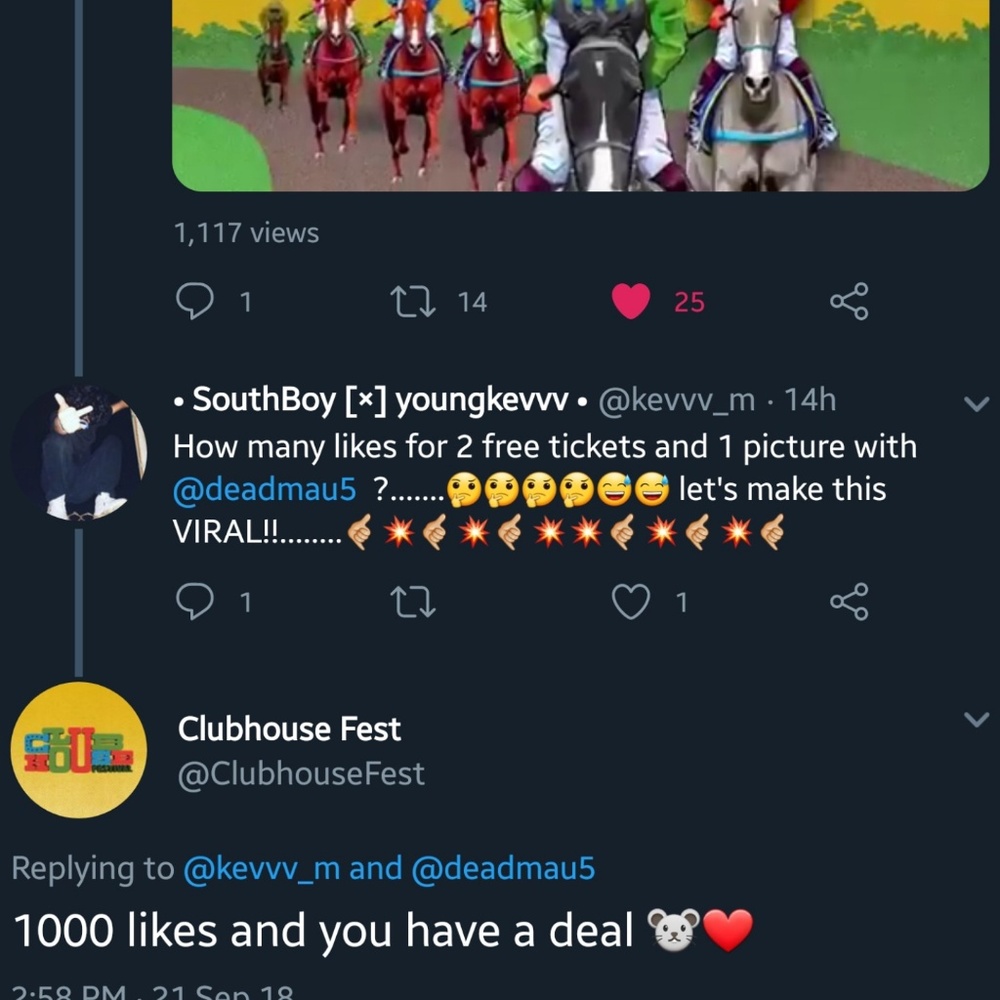Unlike the video tweet with 25 likes
Screen dimensions: 1000x1000
[x=629, y=300]
